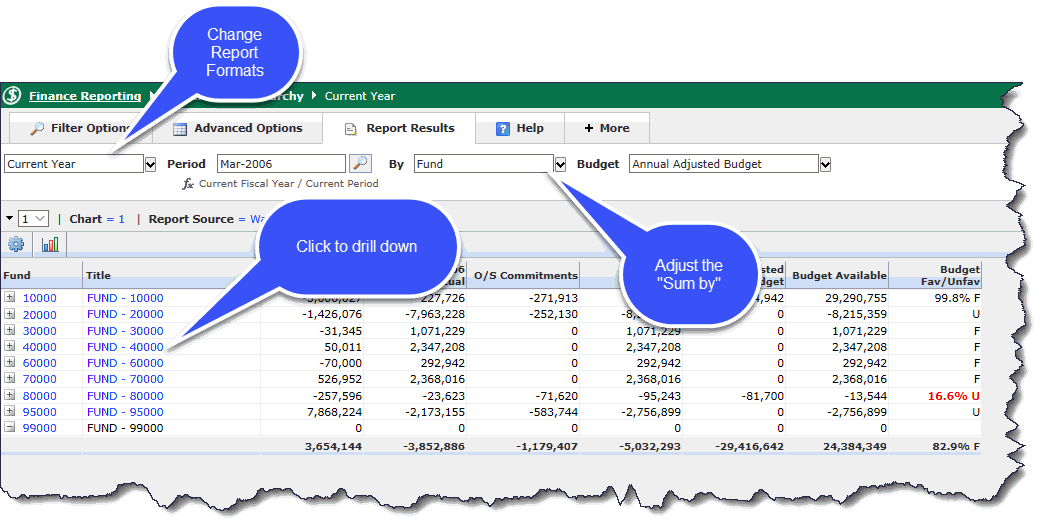Drill down on FUND - 30000 title link
This screenshot has height=531, width=1048.
pos(125,331)
